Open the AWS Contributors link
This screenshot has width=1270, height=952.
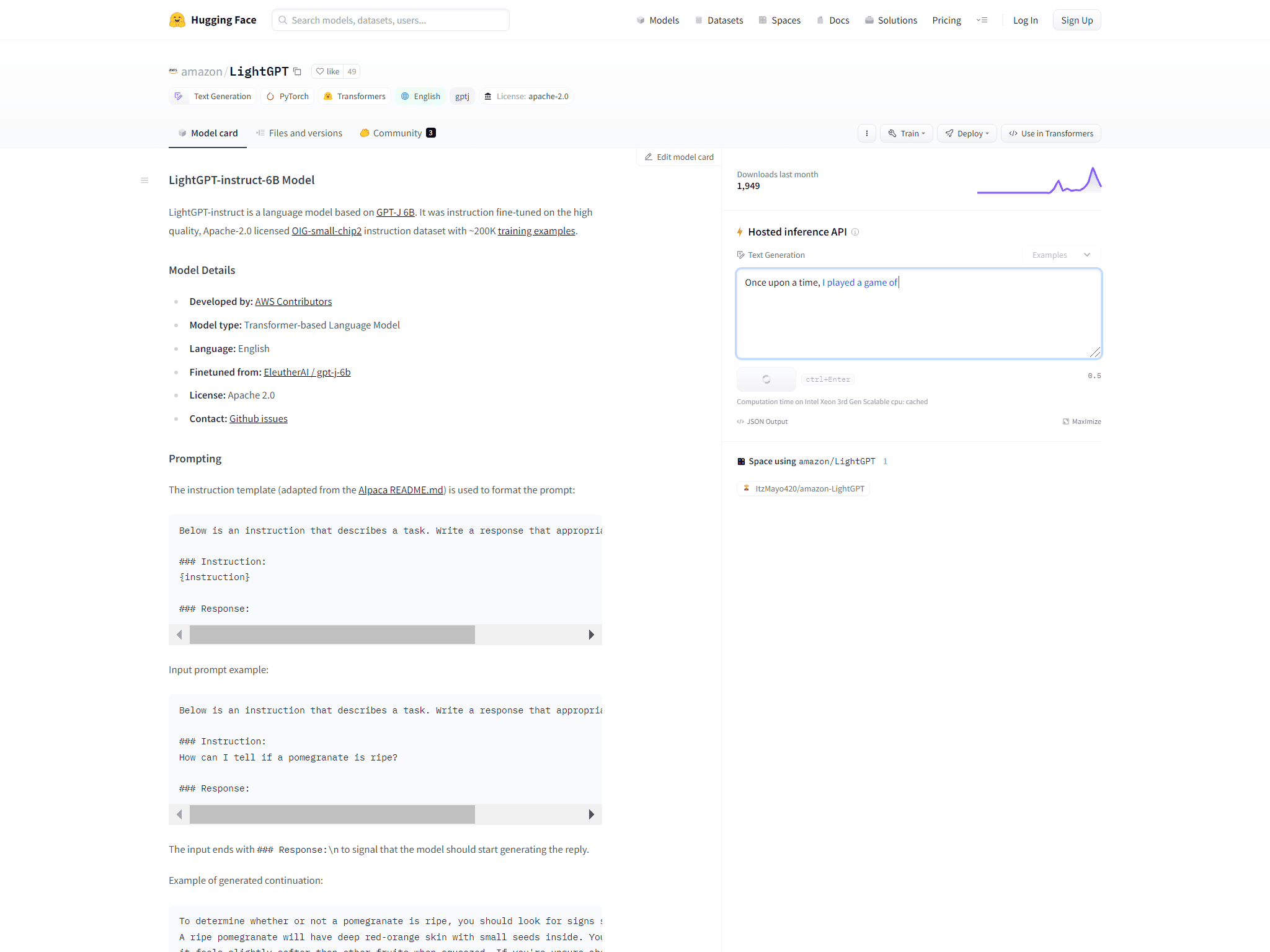[x=293, y=301]
